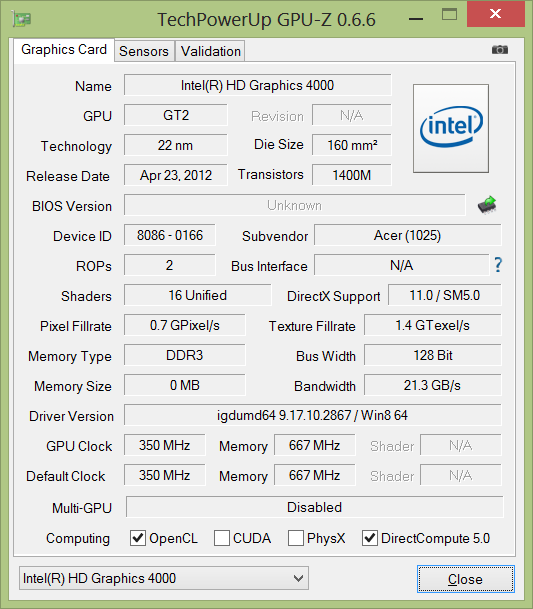Click the BIOS save chip icon
This screenshot has height=609, width=533.
[x=487, y=205]
